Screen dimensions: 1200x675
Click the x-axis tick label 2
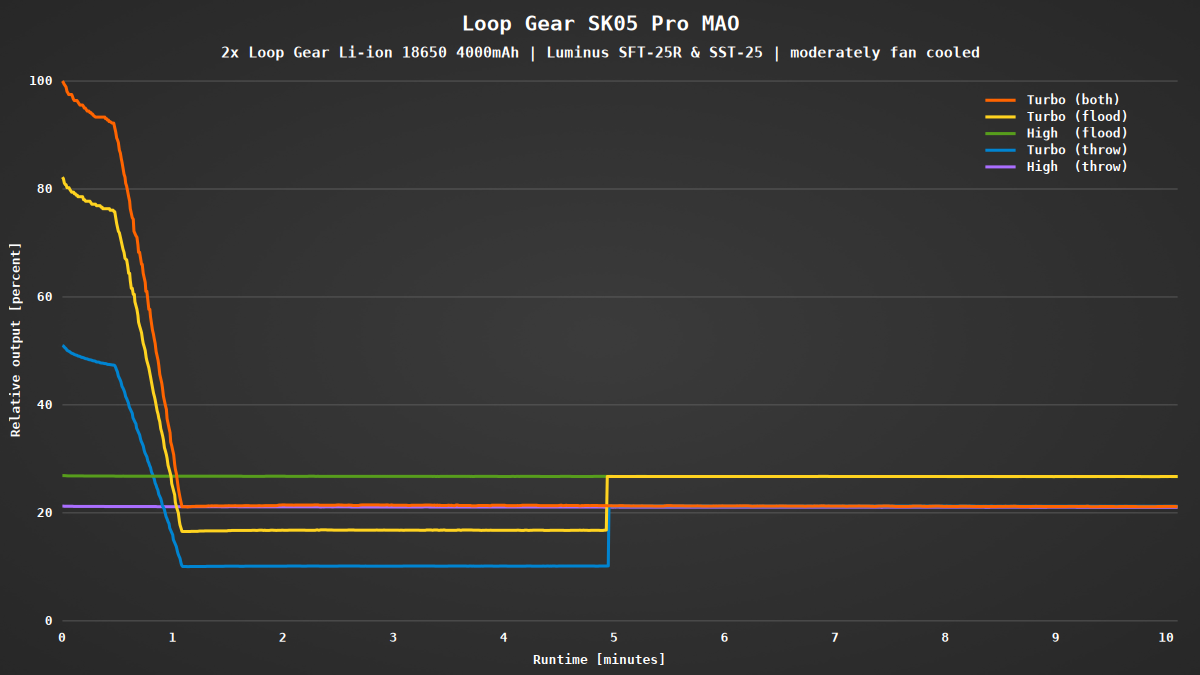pyautogui.click(x=283, y=637)
